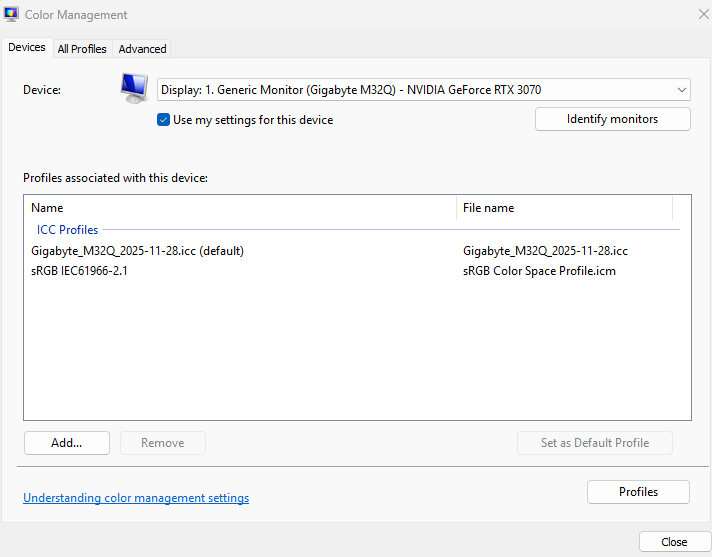Open the Profiles button menu
Image resolution: width=712 pixels, height=557 pixels.
(x=638, y=492)
